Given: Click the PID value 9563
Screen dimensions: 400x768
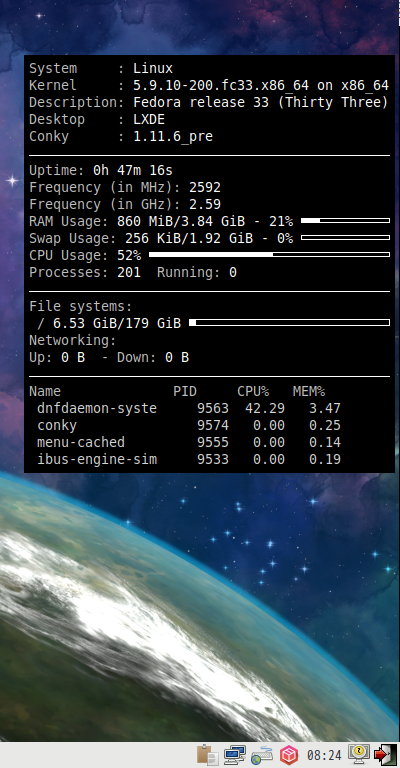Looking at the screenshot, I should pos(213,408).
